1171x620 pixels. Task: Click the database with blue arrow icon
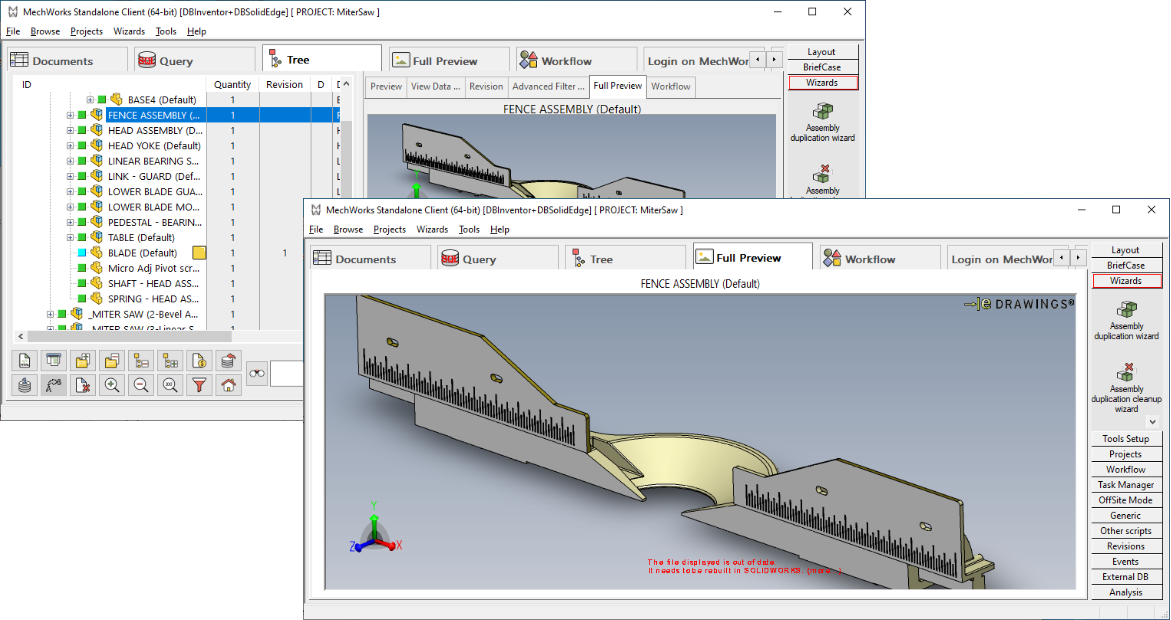(x=25, y=385)
